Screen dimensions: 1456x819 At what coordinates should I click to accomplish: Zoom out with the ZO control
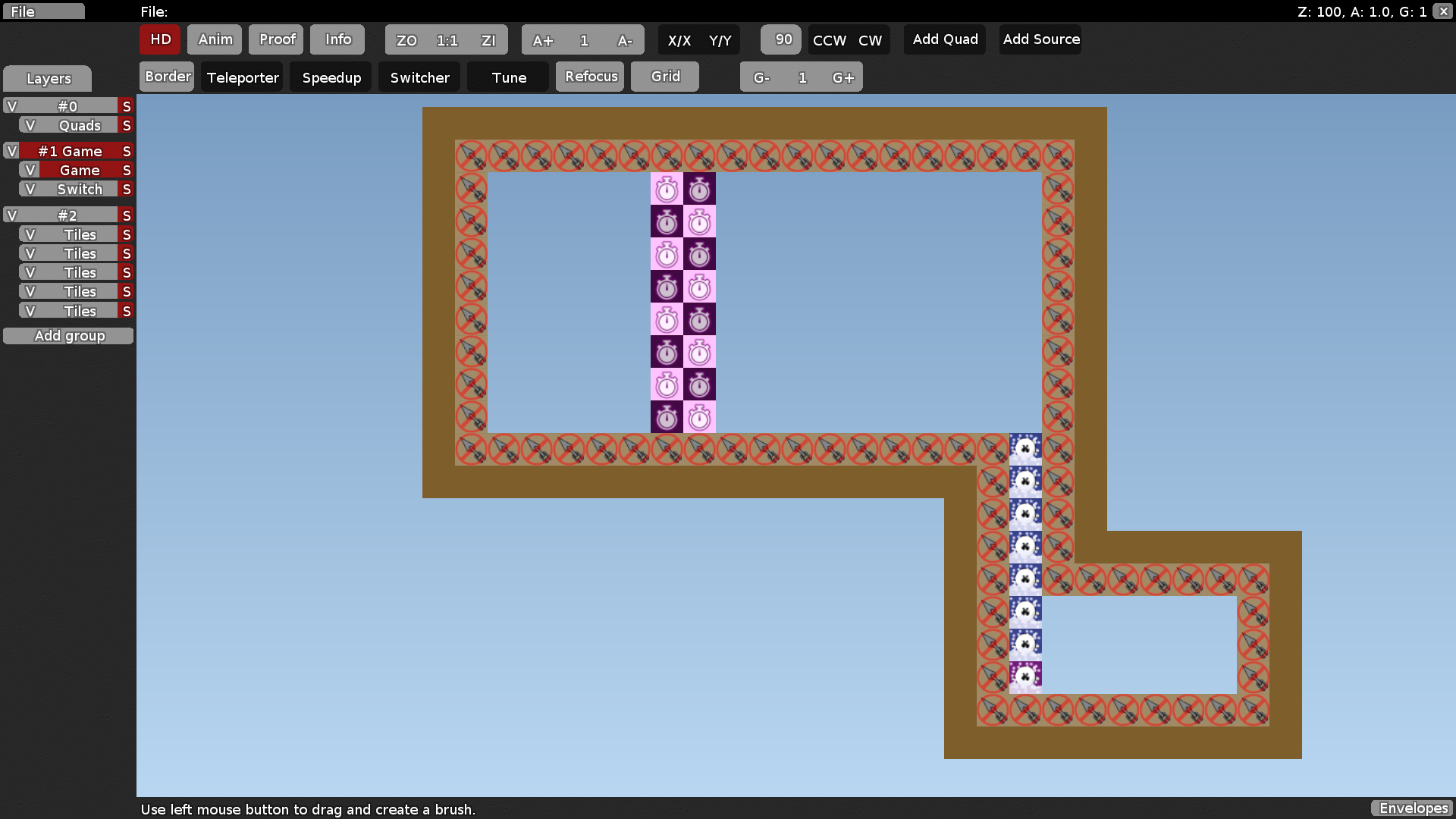coord(406,39)
